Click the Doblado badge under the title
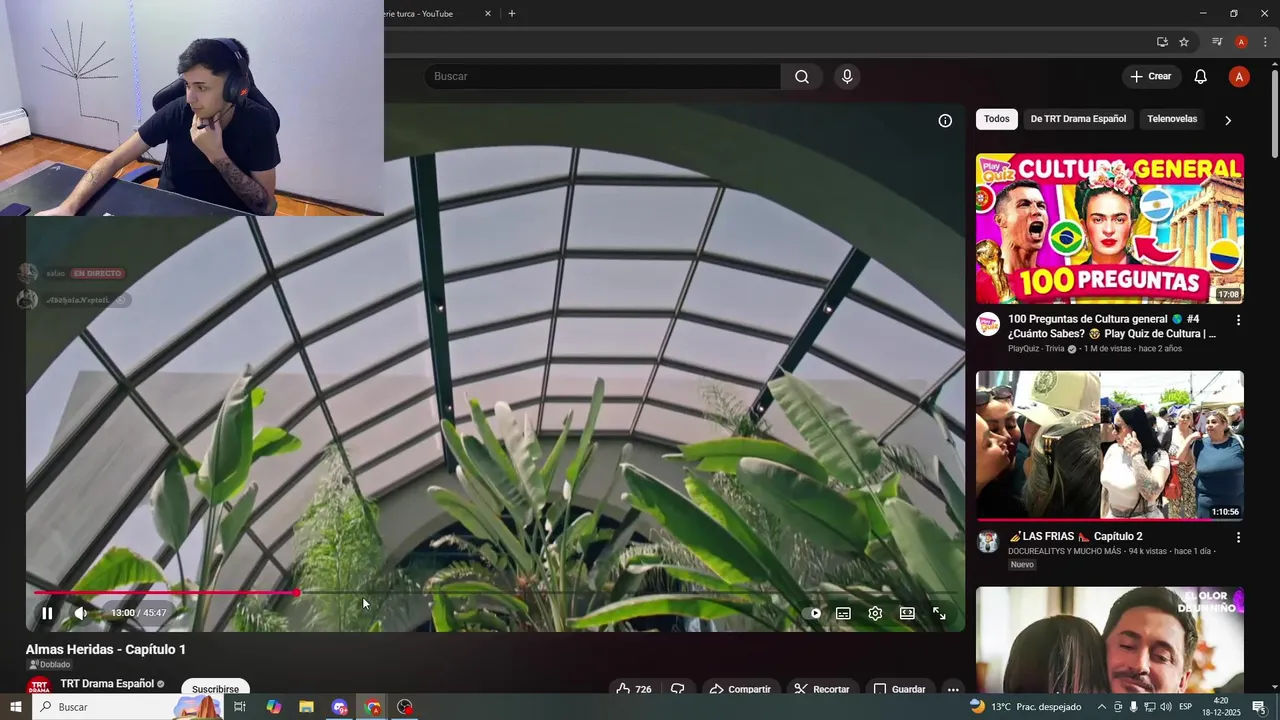 [50, 665]
